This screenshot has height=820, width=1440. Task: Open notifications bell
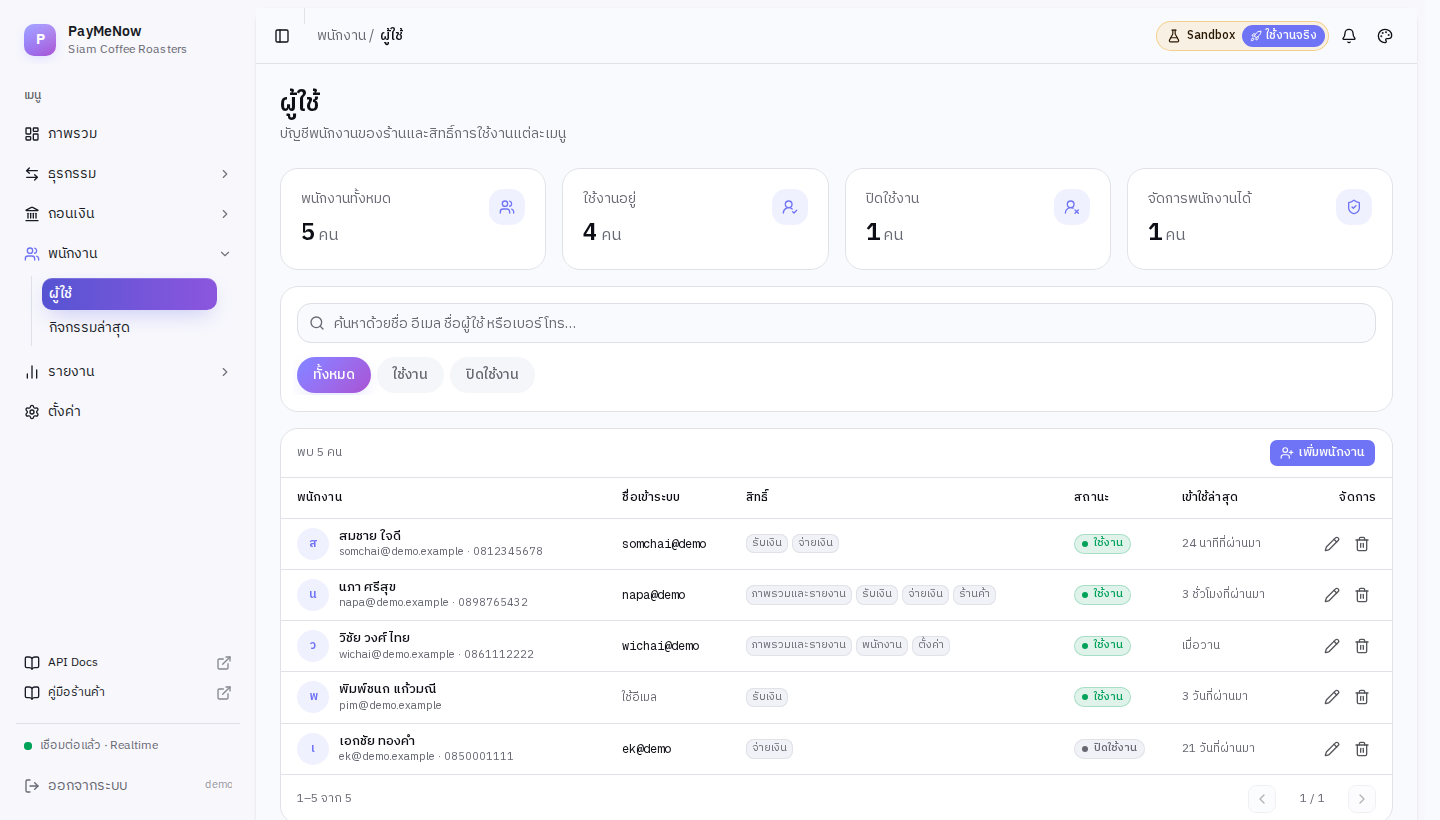(1349, 36)
